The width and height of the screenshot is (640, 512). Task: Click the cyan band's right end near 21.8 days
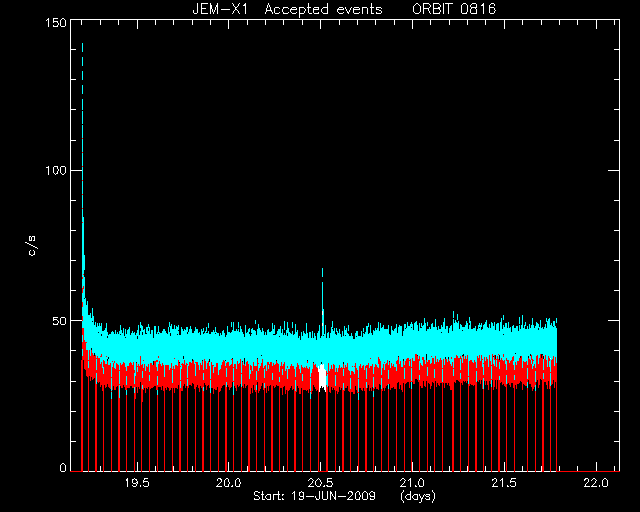click(x=553, y=339)
